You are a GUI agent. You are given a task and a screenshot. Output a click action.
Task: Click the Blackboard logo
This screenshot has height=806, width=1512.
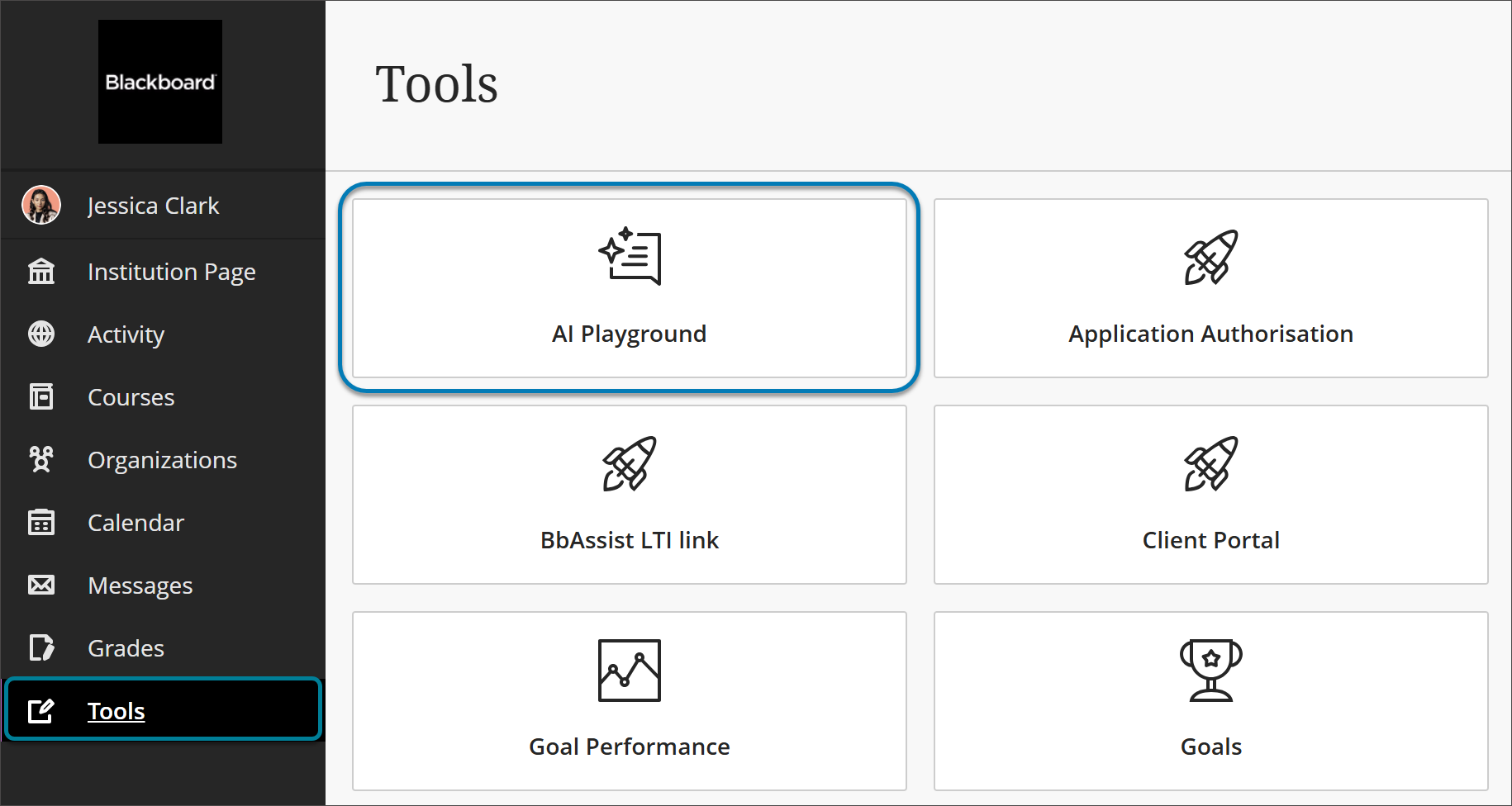tap(159, 82)
